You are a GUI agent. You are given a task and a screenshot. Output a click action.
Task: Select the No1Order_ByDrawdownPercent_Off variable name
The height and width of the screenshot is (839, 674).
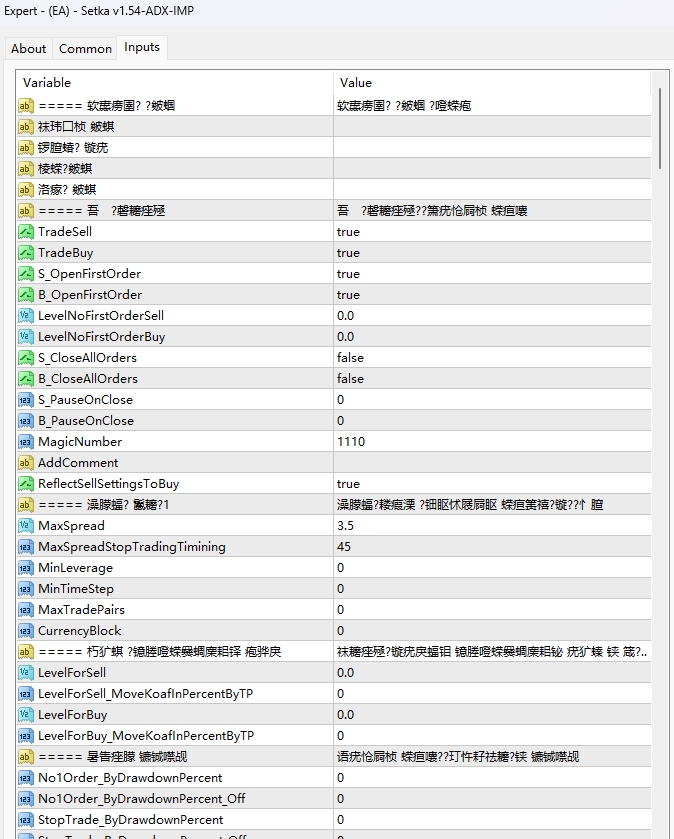coord(142,799)
